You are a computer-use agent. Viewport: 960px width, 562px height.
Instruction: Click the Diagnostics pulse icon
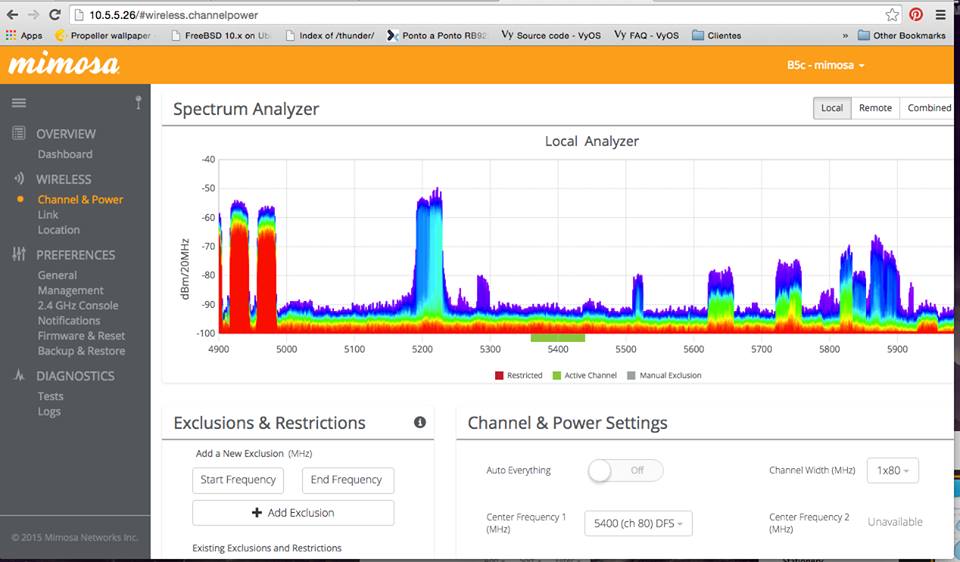[x=19, y=375]
